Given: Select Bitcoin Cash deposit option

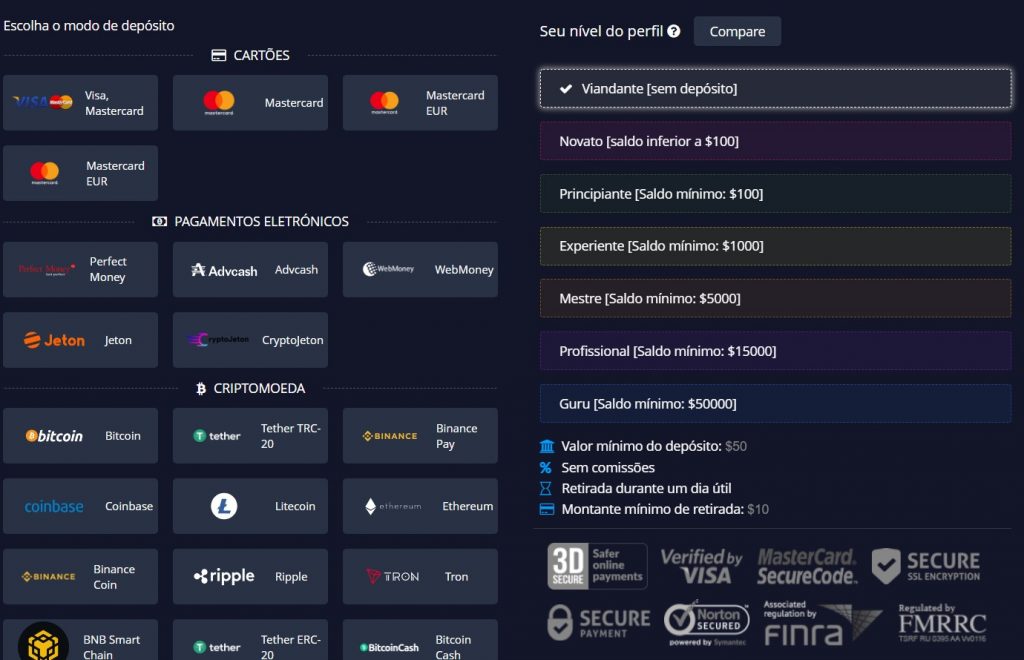Looking at the screenshot, I should click(x=420, y=640).
